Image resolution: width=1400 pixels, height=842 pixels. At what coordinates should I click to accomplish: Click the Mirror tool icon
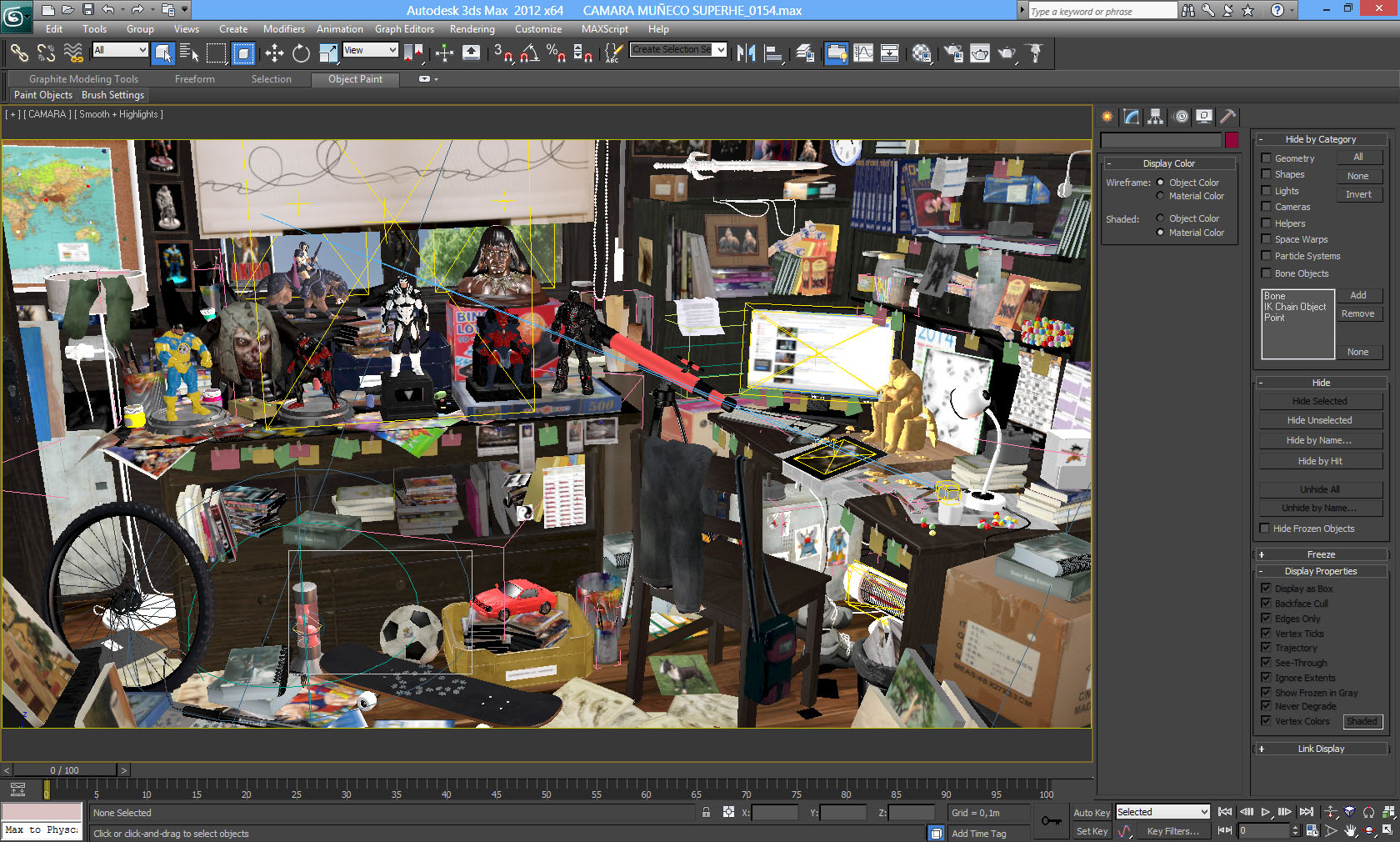746,53
